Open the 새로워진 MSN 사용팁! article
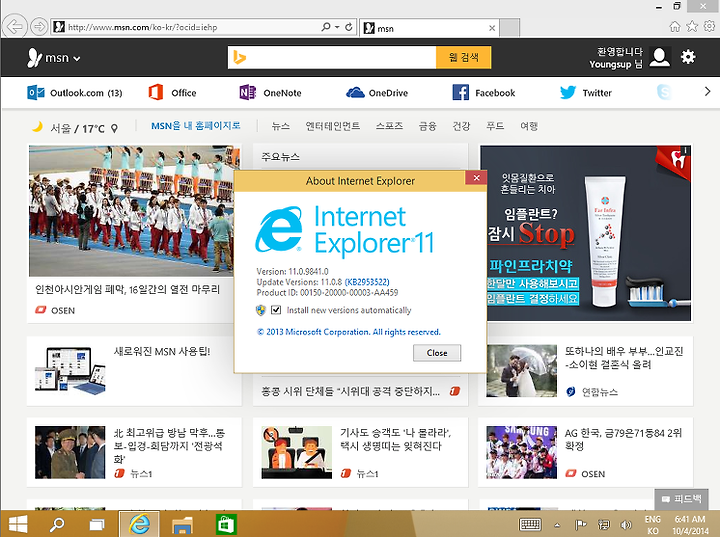Screen dimensions: 720x537 [162, 351]
